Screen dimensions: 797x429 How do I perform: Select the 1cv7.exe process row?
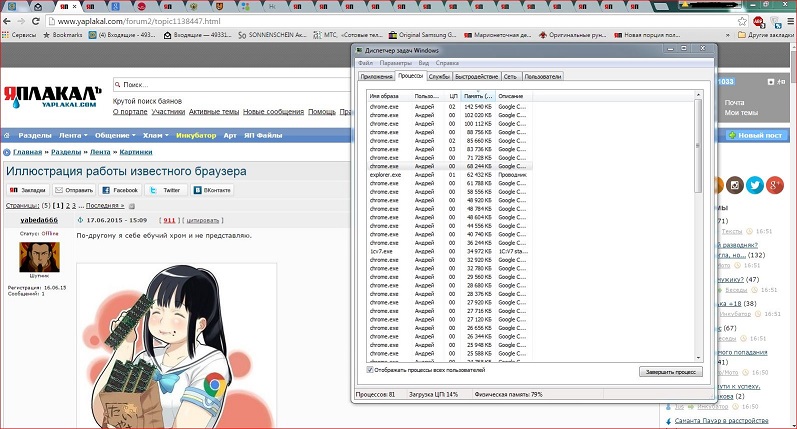coord(449,252)
